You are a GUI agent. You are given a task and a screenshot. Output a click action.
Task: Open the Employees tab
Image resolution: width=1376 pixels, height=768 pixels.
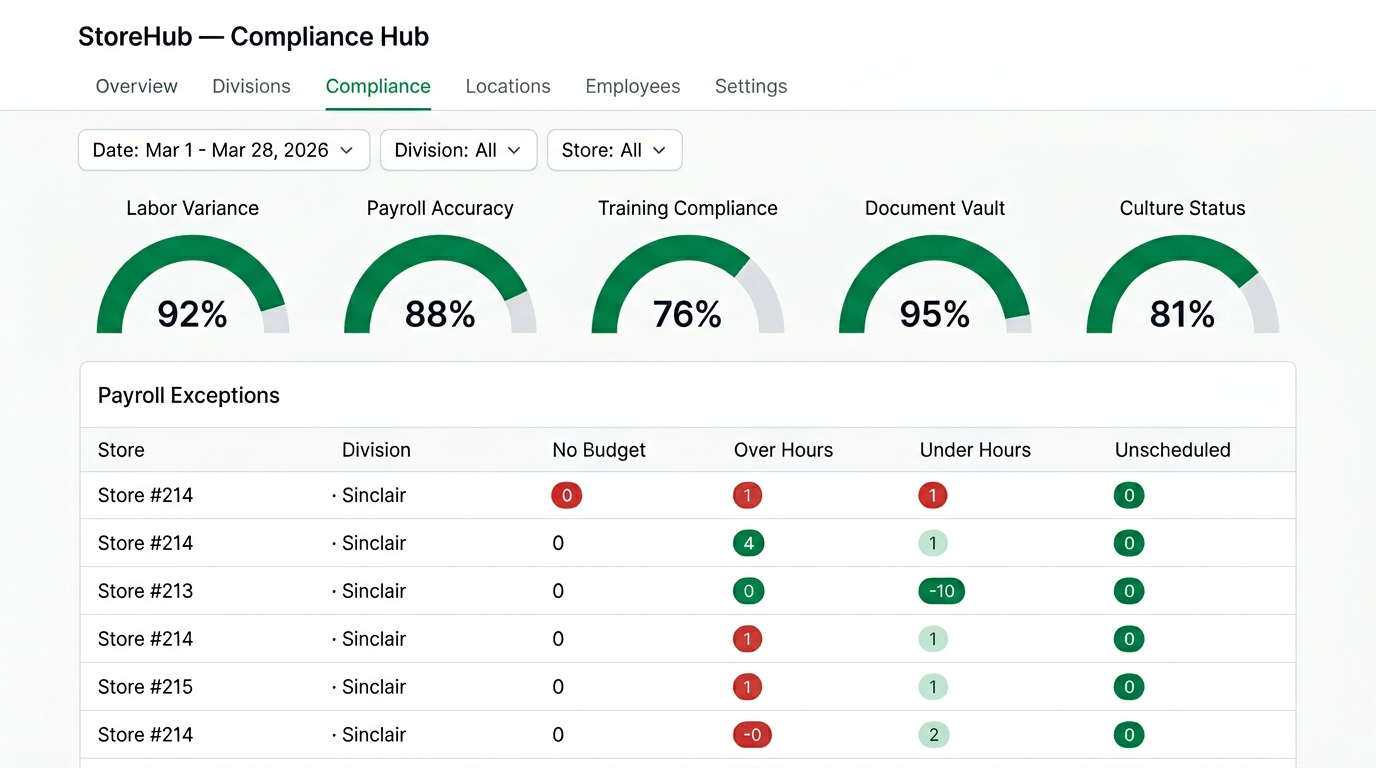(633, 86)
